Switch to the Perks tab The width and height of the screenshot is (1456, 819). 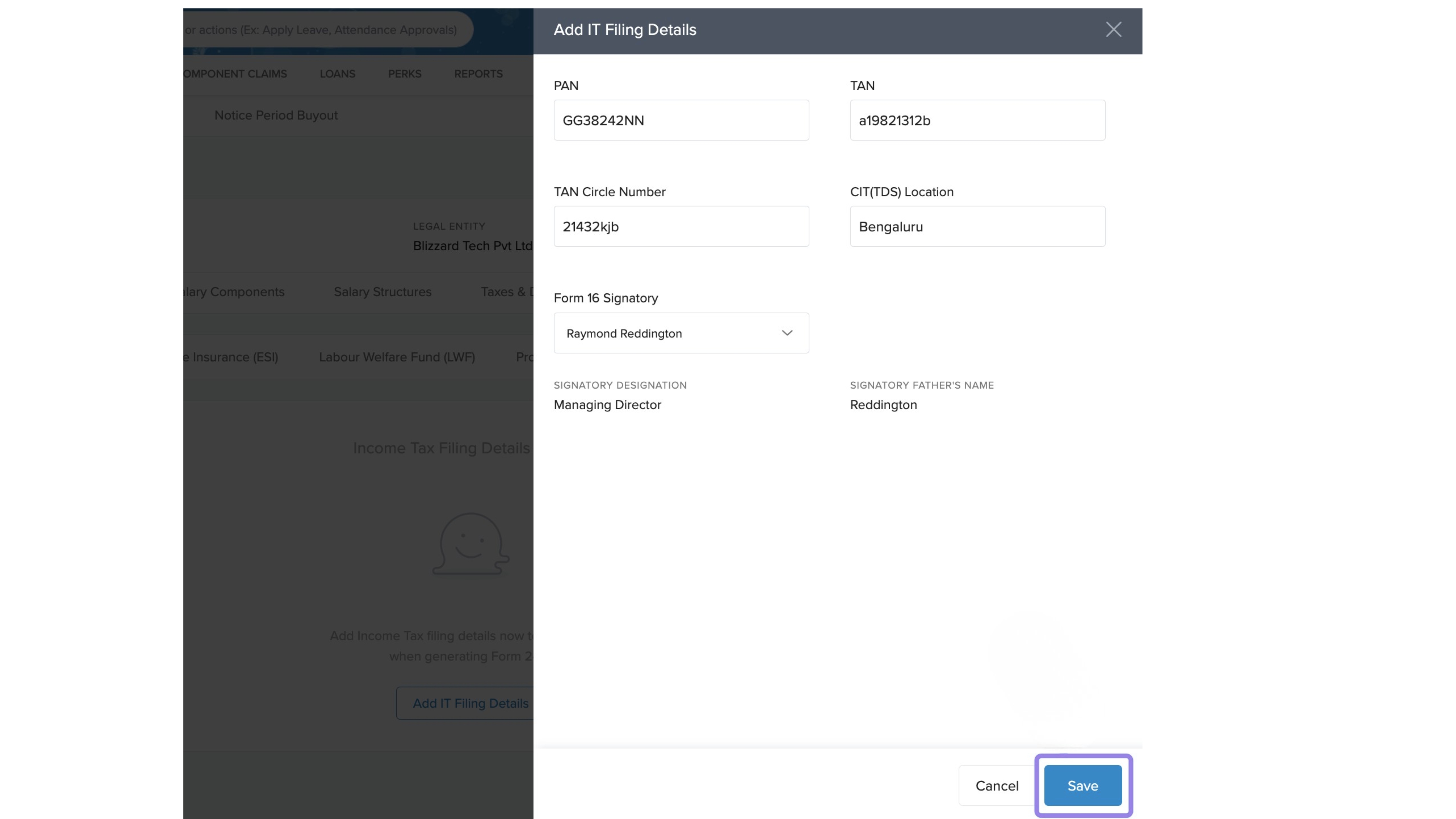coord(405,74)
